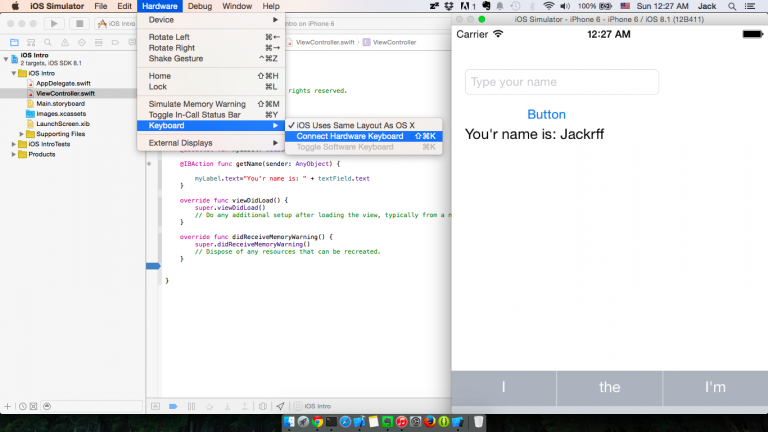Tap the blue Button in the simulator

coord(546,114)
